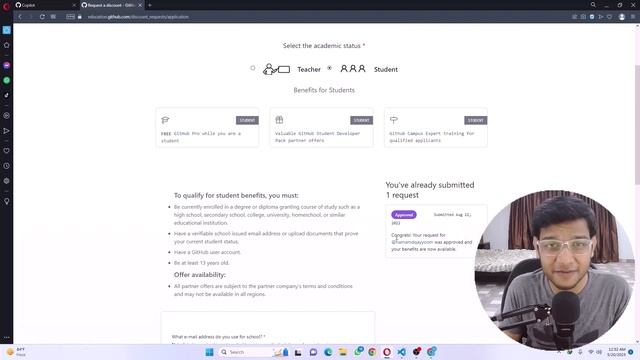Open TikTok in the Opera sidebar

pyautogui.click(x=7, y=95)
